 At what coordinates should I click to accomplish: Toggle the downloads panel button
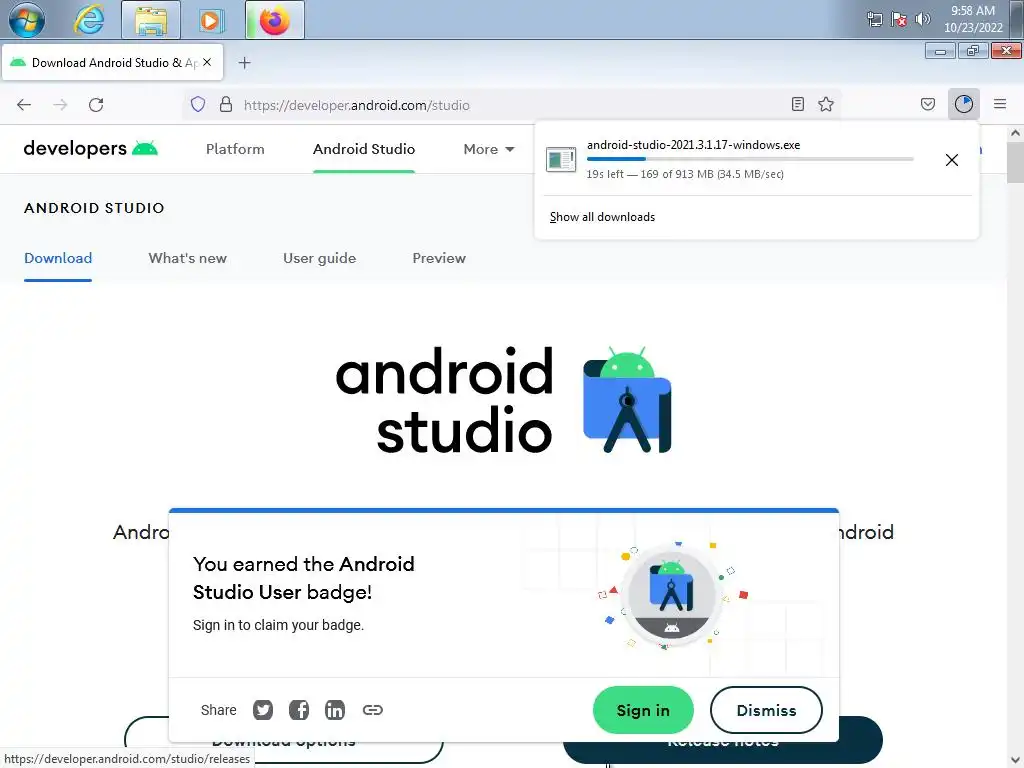[x=964, y=104]
